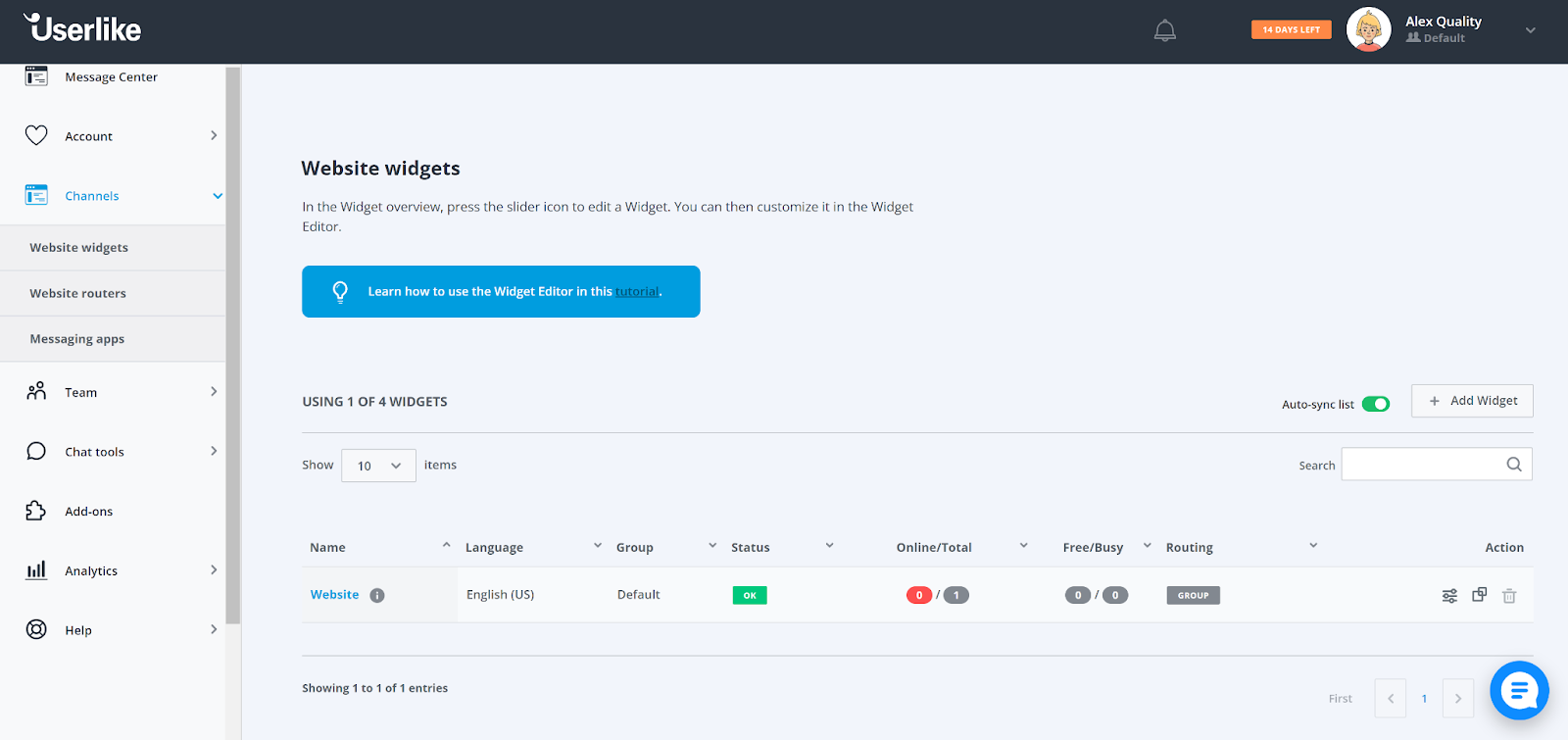
Task: Open the tutorial link in banner
Action: [637, 292]
